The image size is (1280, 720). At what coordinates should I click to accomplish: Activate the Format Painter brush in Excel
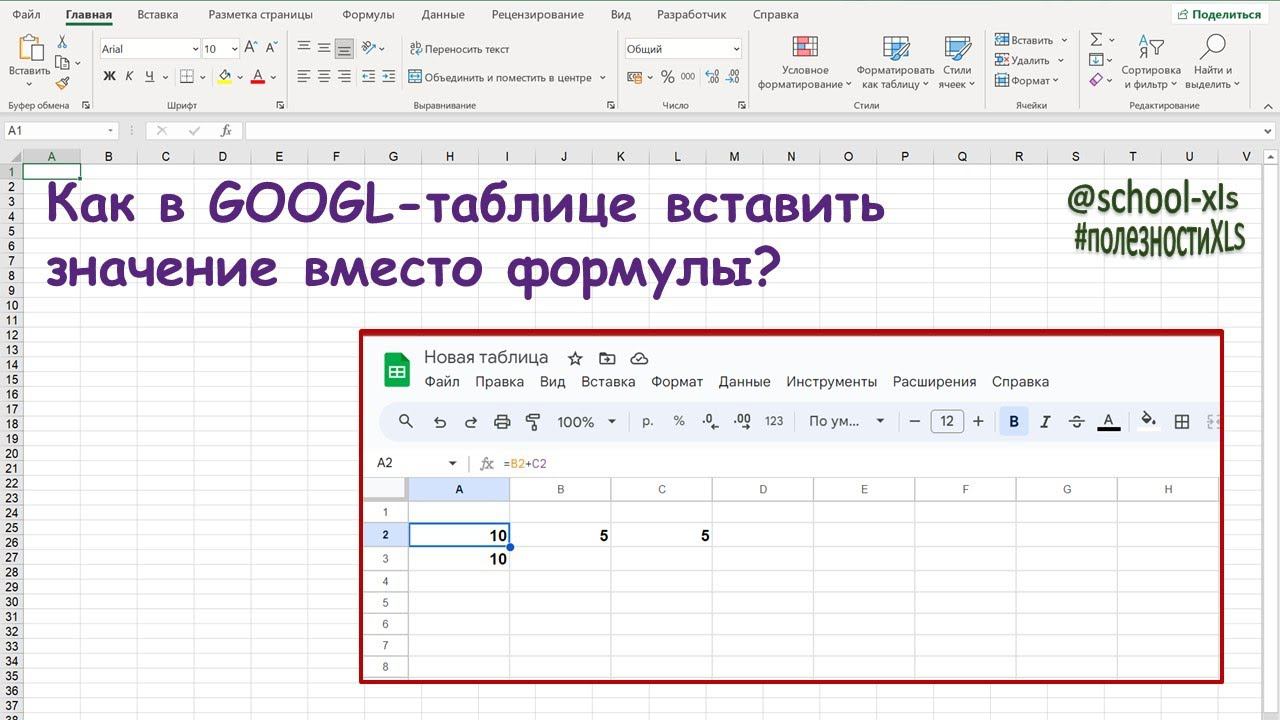62,84
